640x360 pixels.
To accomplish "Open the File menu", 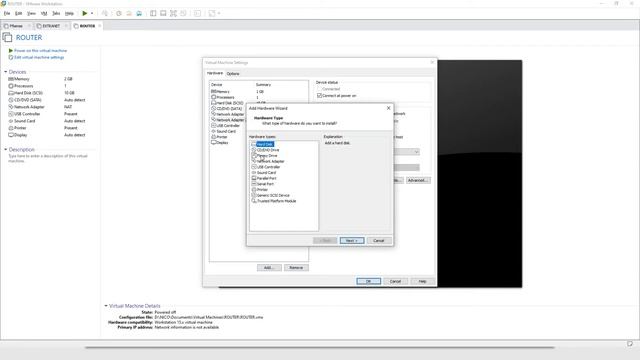I will (7, 13).
